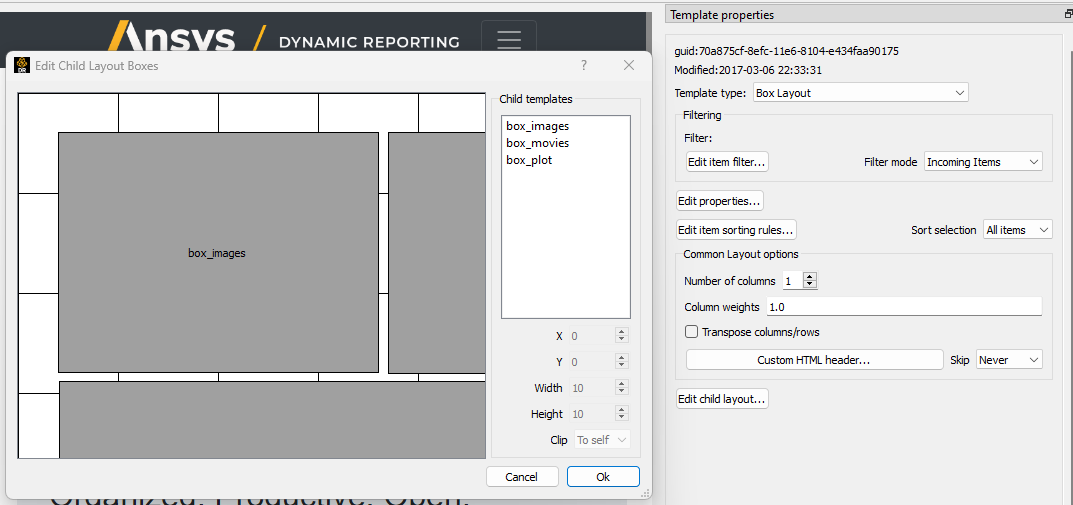Open the Template type dropdown
1073x505 pixels.
pyautogui.click(x=860, y=92)
